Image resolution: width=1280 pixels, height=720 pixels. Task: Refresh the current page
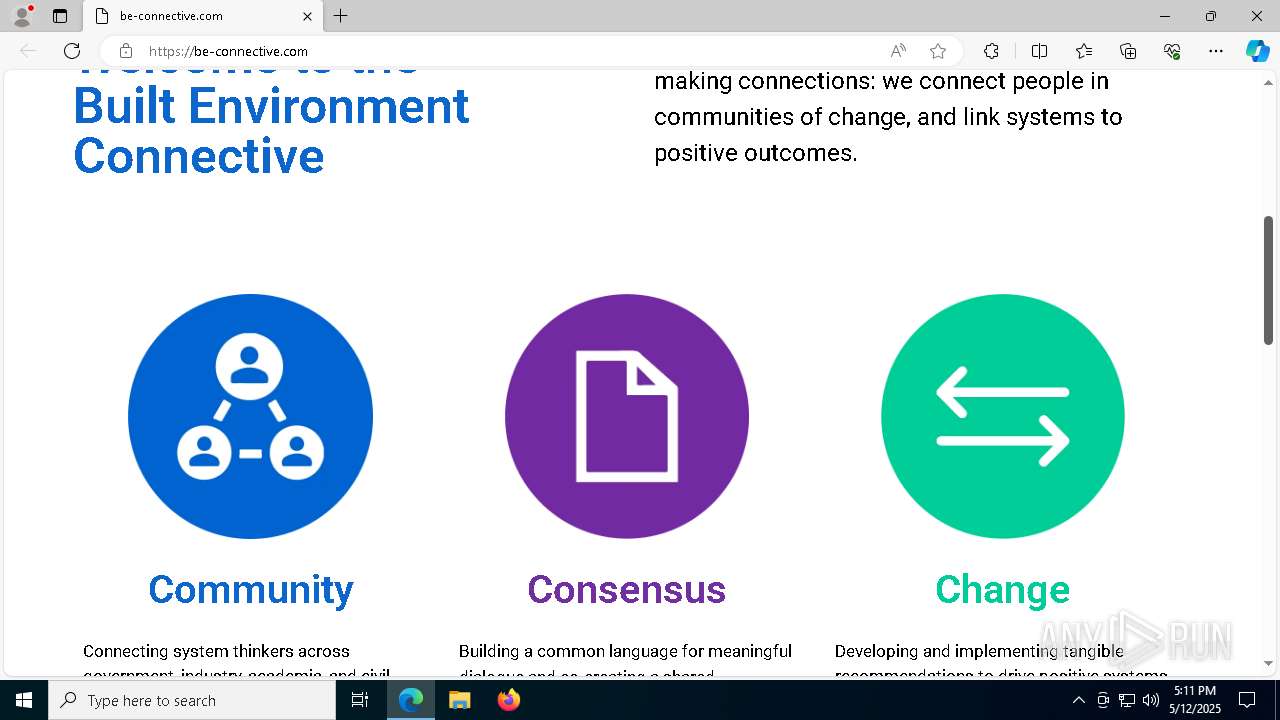point(72,51)
